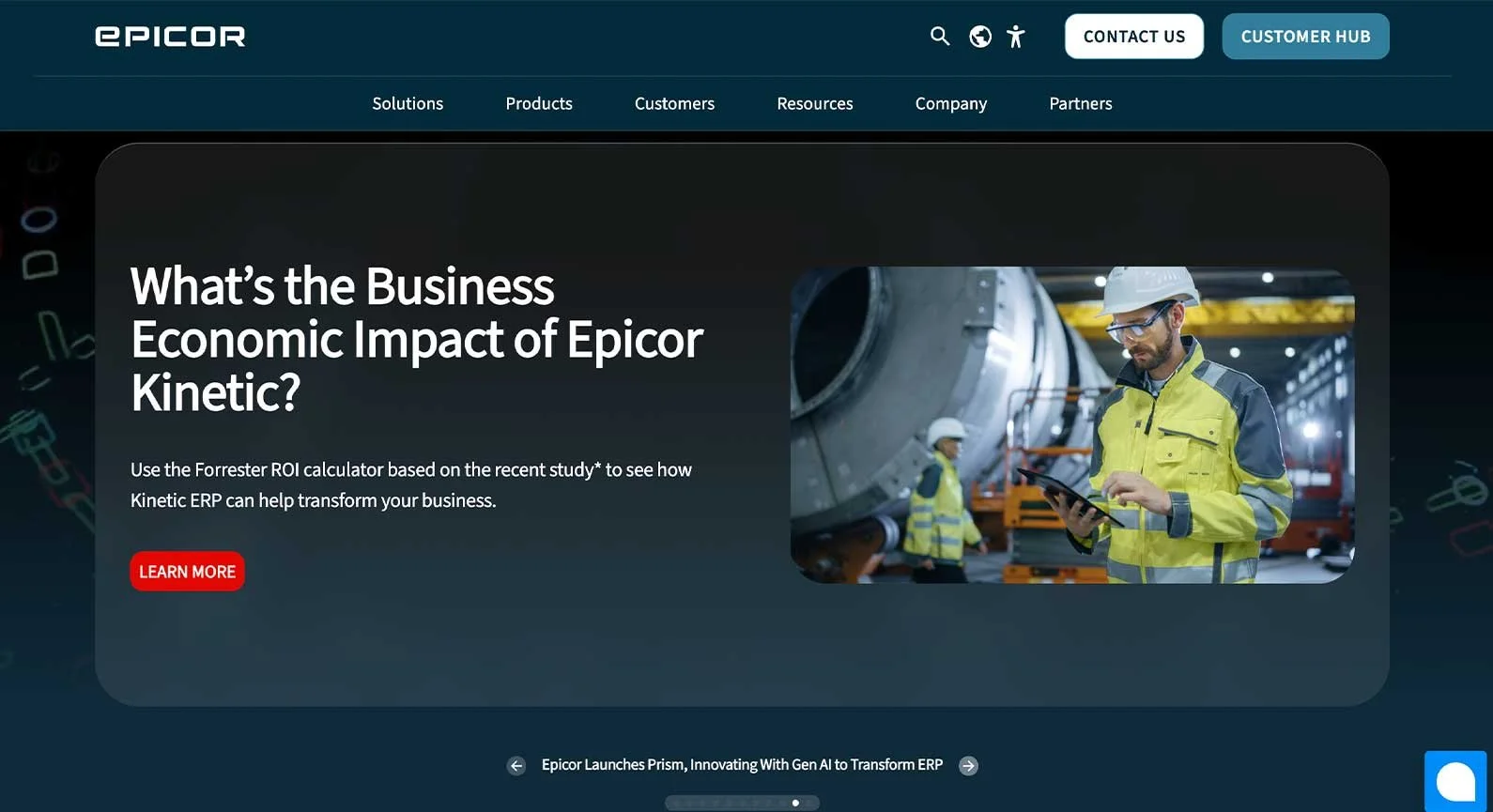The height and width of the screenshot is (812, 1493).
Task: Select the active white carousel dot
Action: pos(795,803)
